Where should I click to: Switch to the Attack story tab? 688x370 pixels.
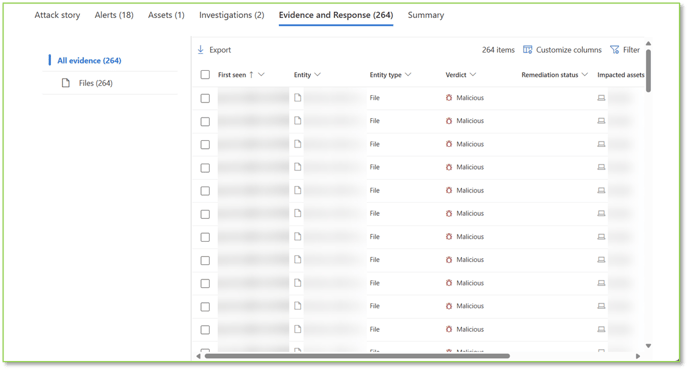click(57, 15)
